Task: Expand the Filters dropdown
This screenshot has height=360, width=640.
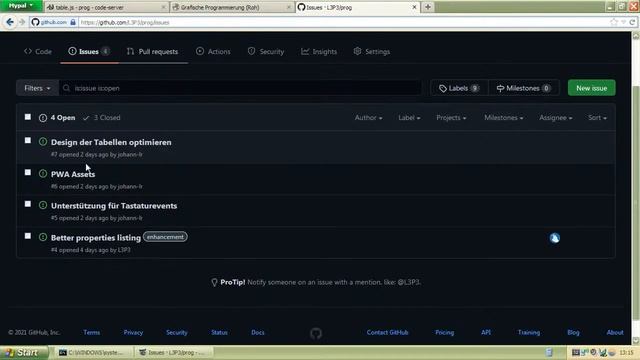Action: click(37, 88)
